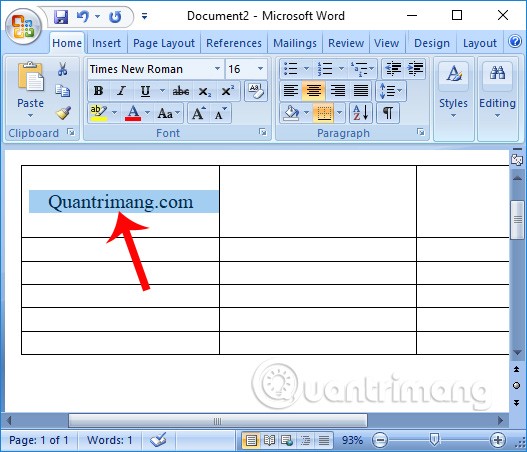Align text left
The image size is (527, 452).
click(x=291, y=91)
